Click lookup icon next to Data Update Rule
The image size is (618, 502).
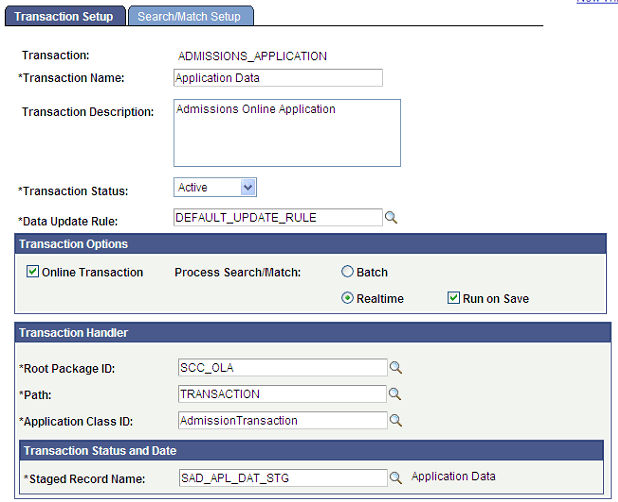pos(392,217)
